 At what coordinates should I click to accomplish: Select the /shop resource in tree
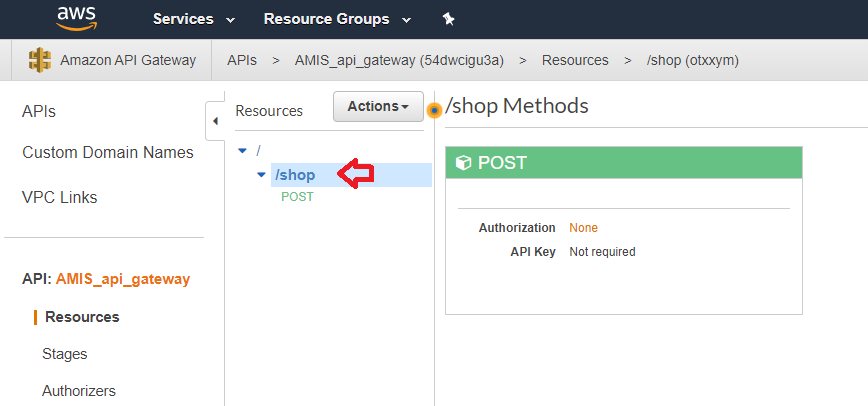[x=295, y=175]
